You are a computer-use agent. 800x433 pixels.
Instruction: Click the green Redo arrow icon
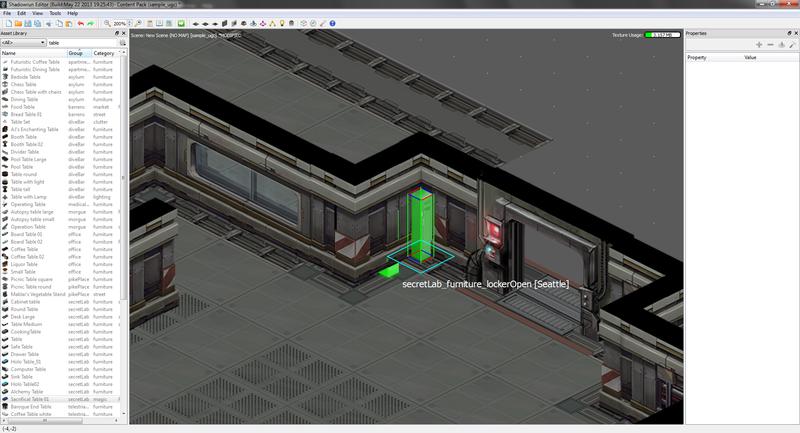coord(91,23)
